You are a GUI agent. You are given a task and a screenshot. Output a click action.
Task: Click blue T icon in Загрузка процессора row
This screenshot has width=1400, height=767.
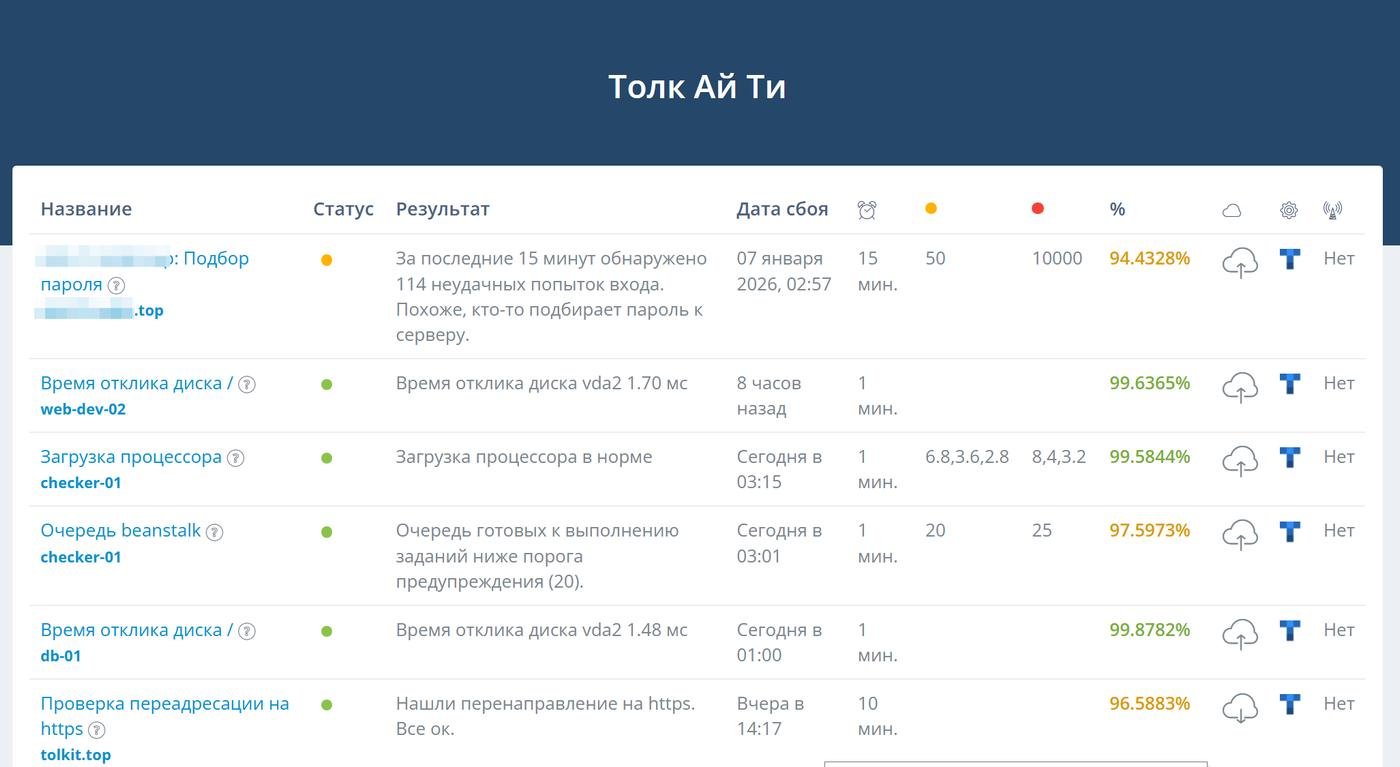(x=1290, y=458)
